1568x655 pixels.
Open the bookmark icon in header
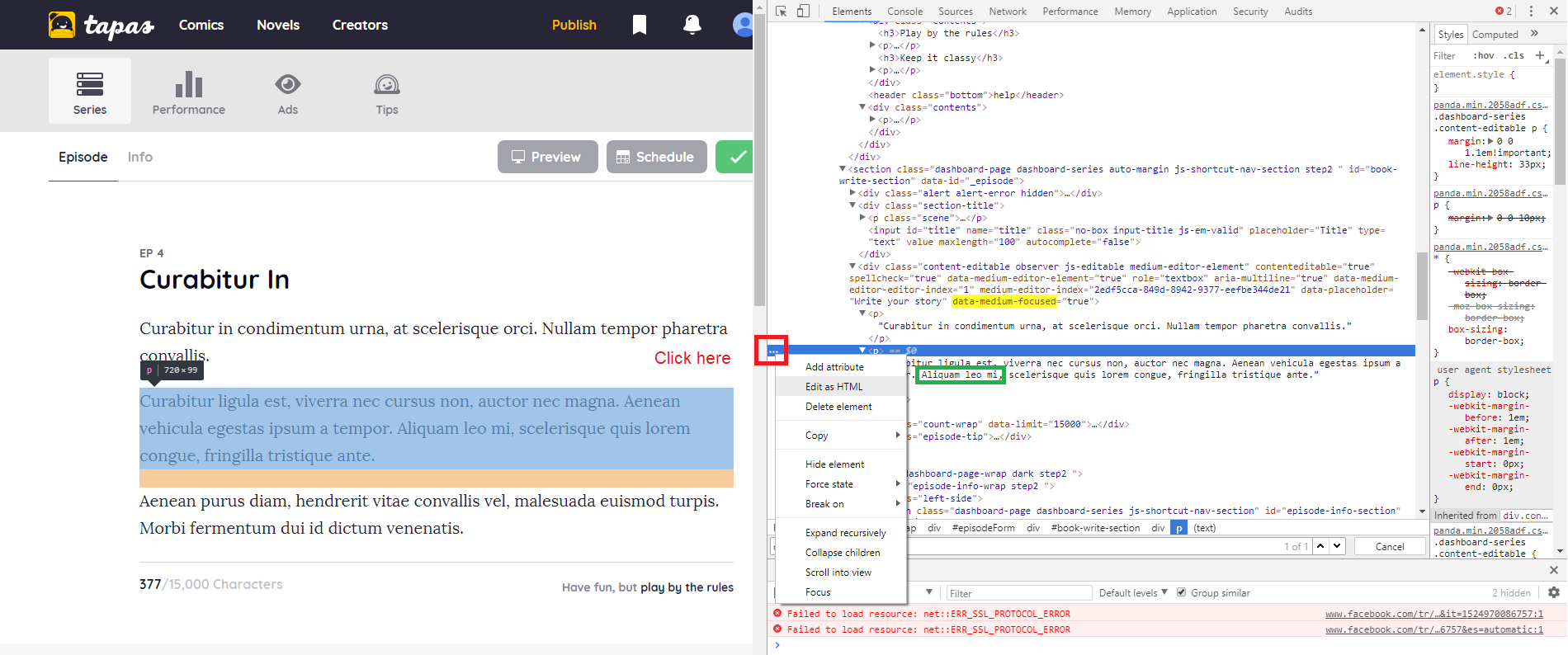(x=639, y=25)
